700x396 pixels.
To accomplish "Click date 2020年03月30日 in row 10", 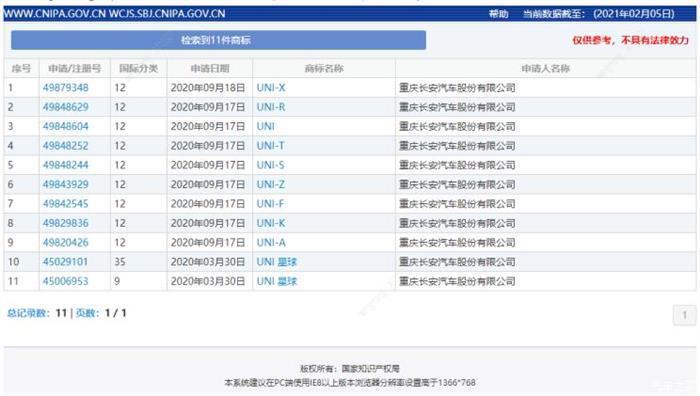I will [208, 262].
